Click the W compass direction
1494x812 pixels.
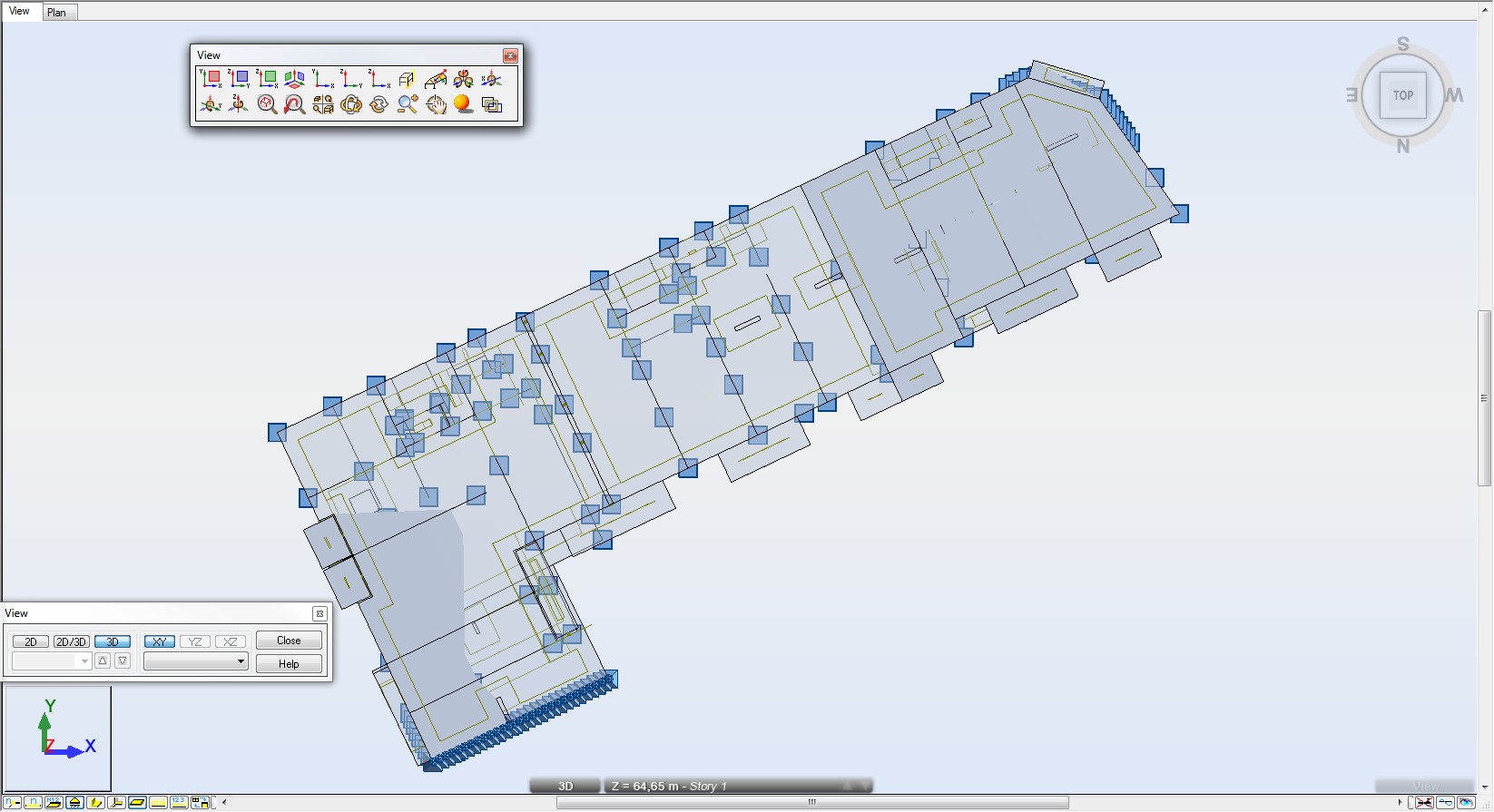[x=1454, y=95]
